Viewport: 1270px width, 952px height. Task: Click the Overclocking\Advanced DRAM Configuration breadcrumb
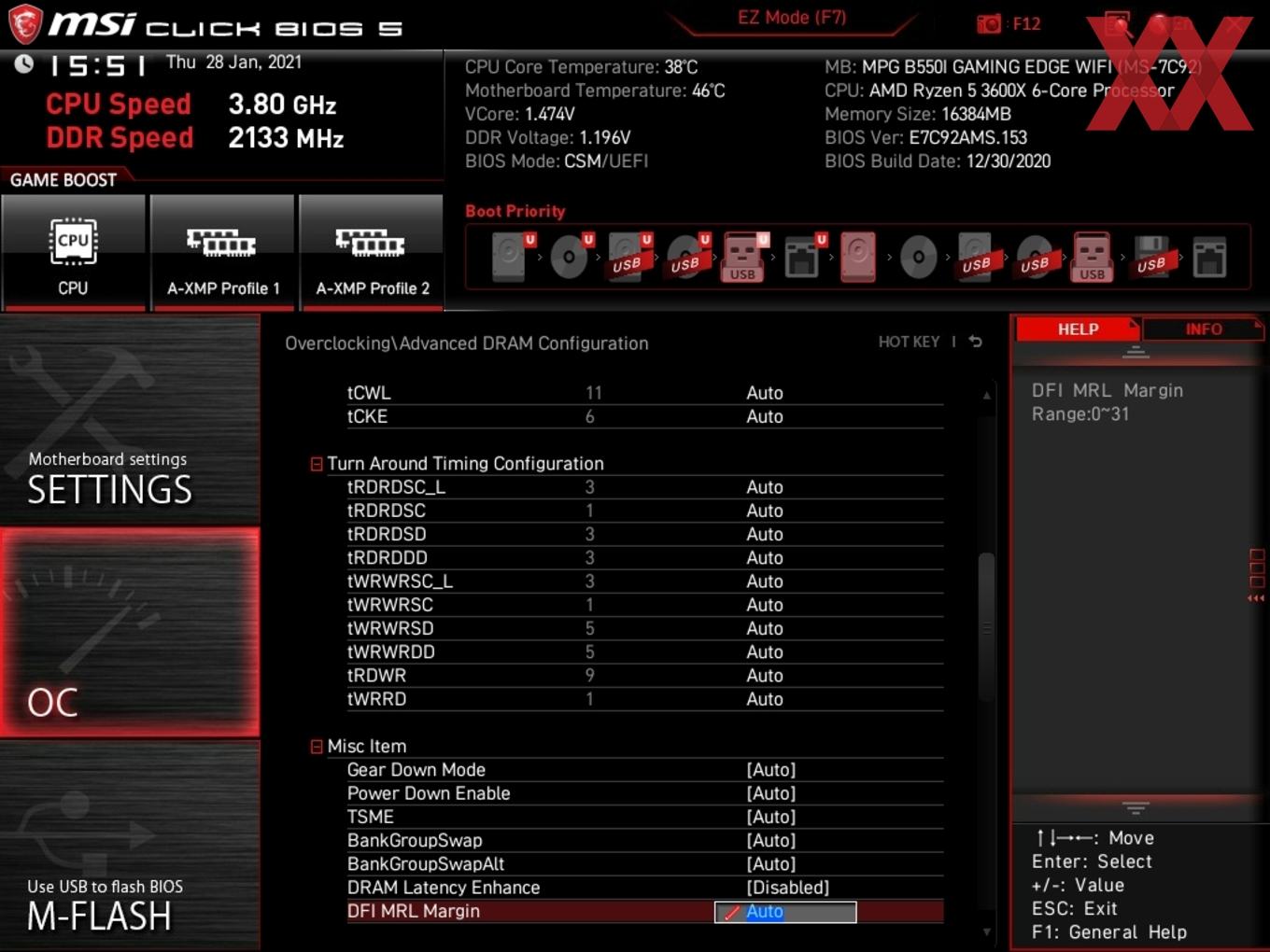coord(467,343)
